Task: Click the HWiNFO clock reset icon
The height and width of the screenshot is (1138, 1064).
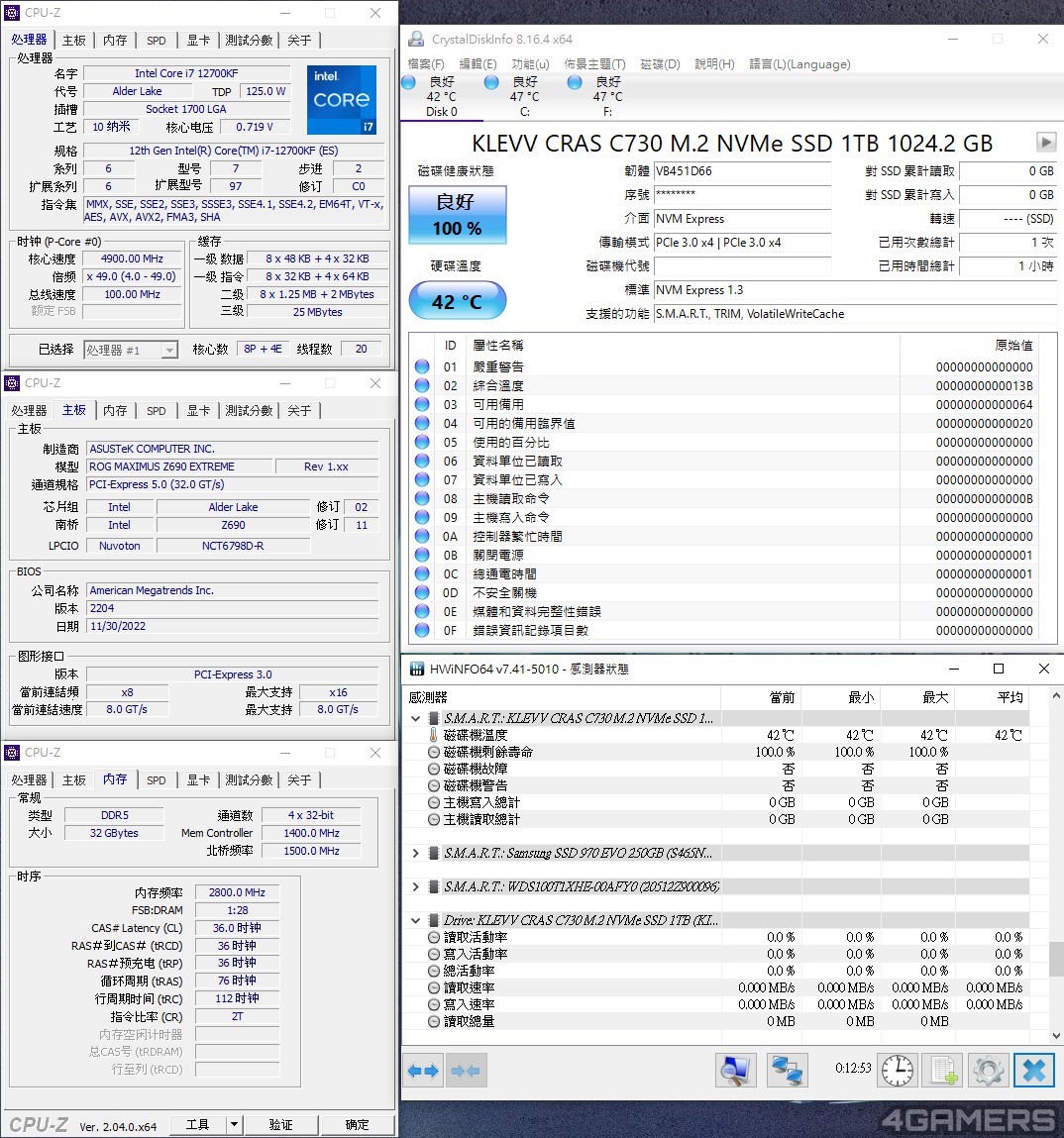Action: pyautogui.click(x=898, y=1071)
